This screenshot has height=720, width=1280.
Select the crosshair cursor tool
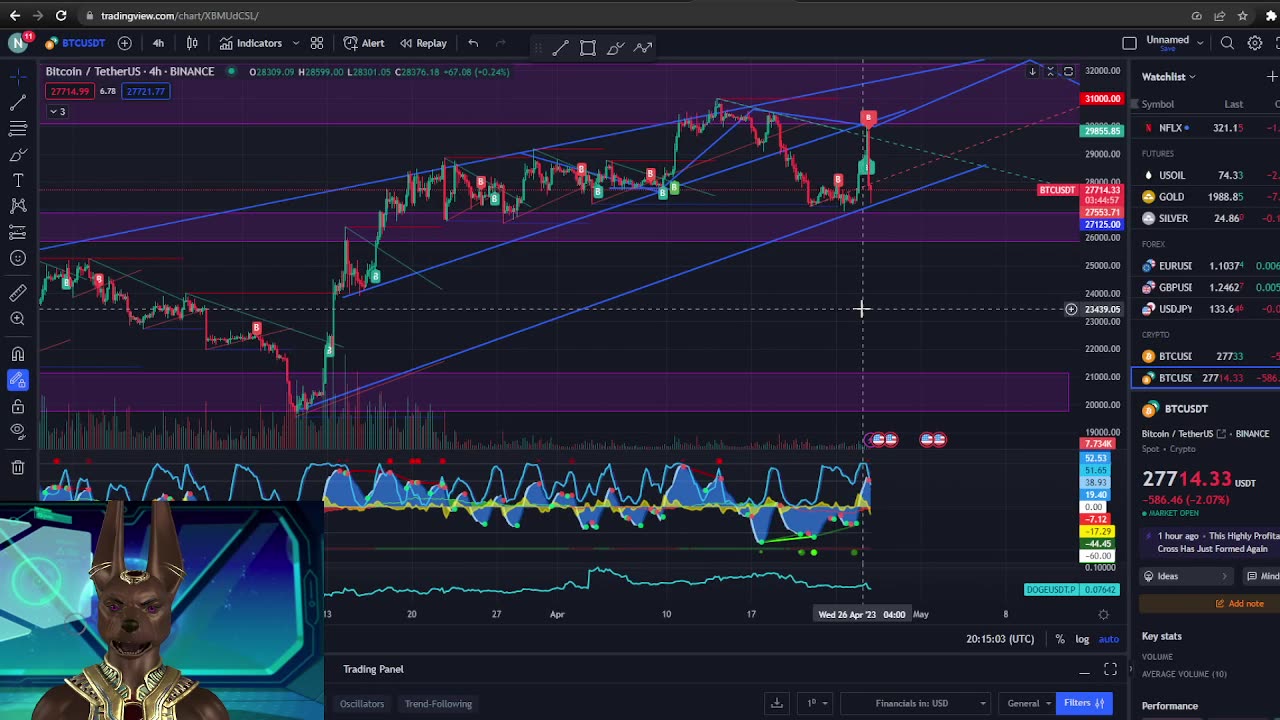18,76
